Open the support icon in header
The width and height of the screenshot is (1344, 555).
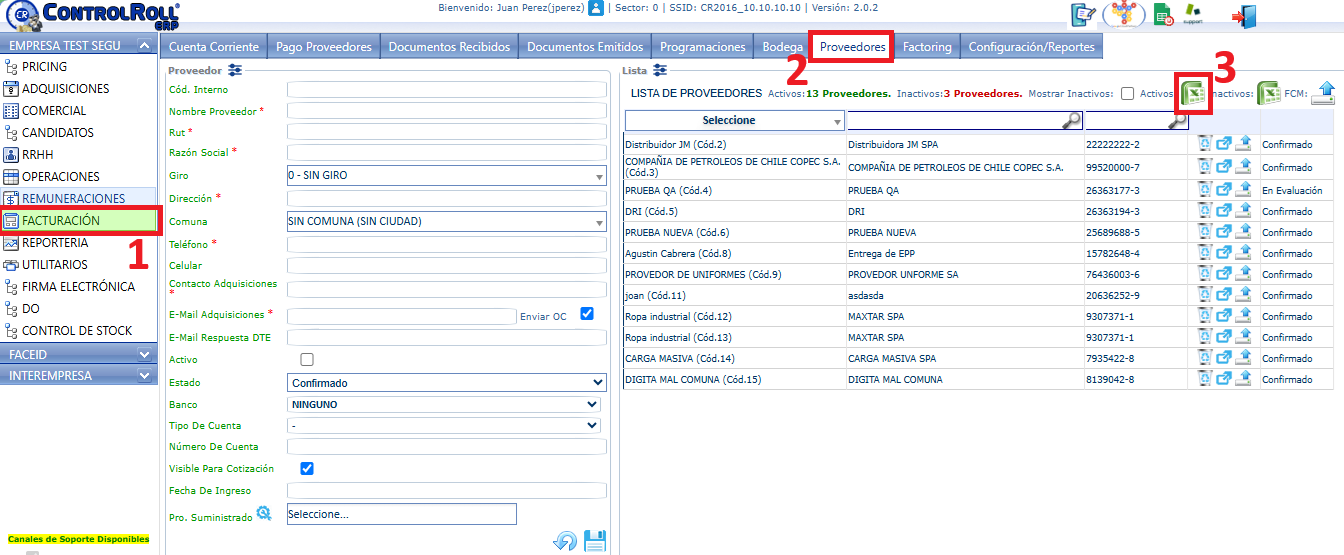(1192, 15)
